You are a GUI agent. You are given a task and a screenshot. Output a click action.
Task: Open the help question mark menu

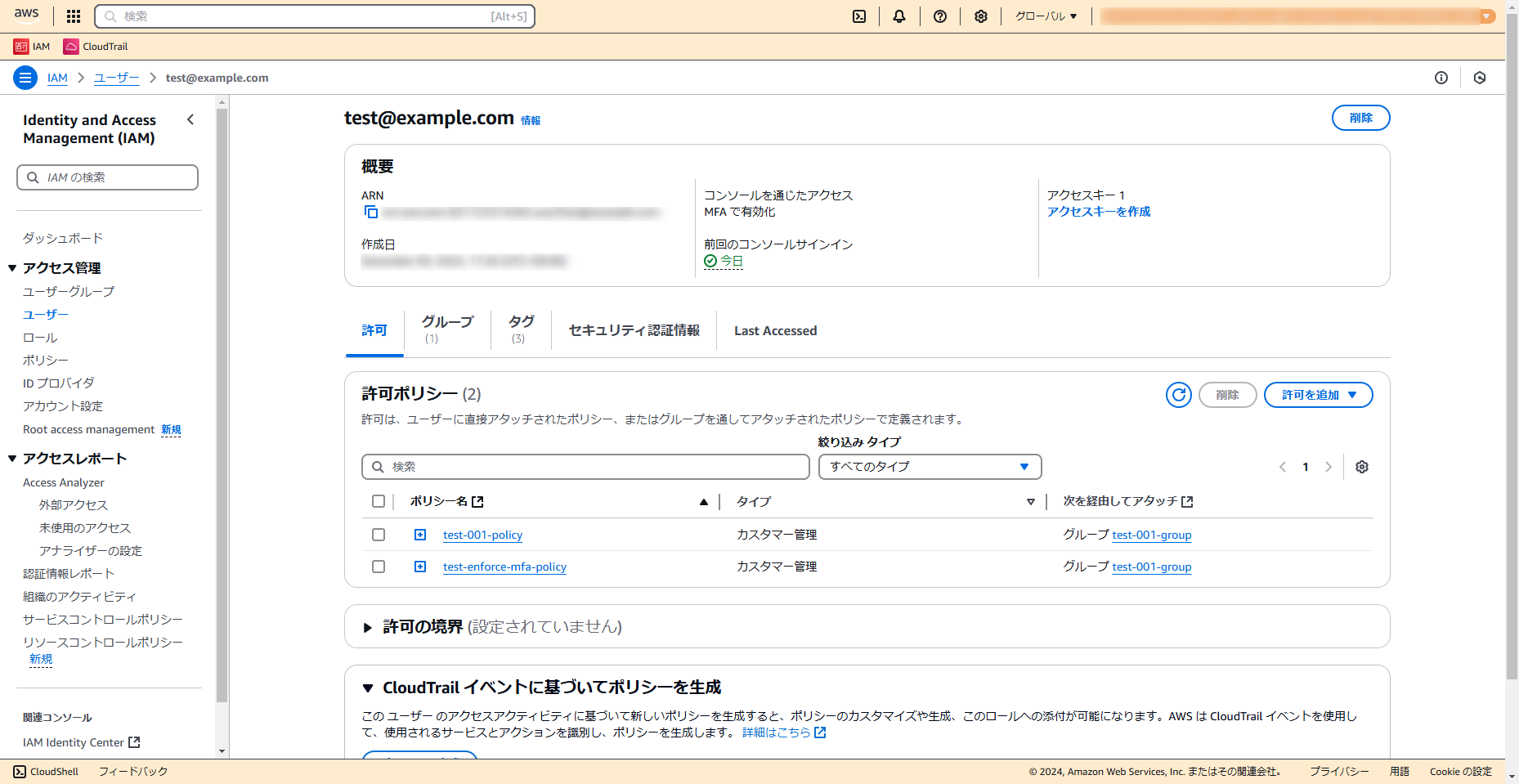(940, 16)
